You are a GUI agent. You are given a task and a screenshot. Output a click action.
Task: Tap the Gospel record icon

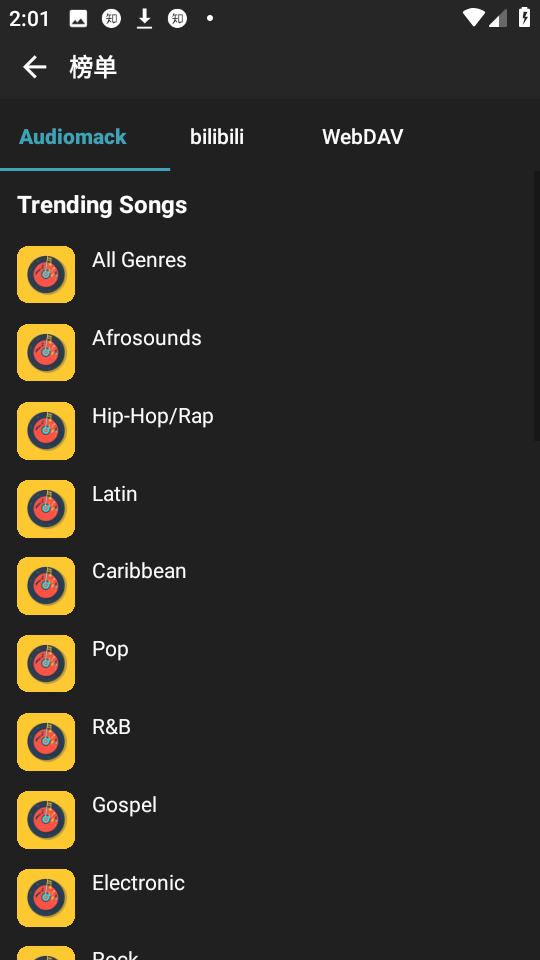point(46,820)
